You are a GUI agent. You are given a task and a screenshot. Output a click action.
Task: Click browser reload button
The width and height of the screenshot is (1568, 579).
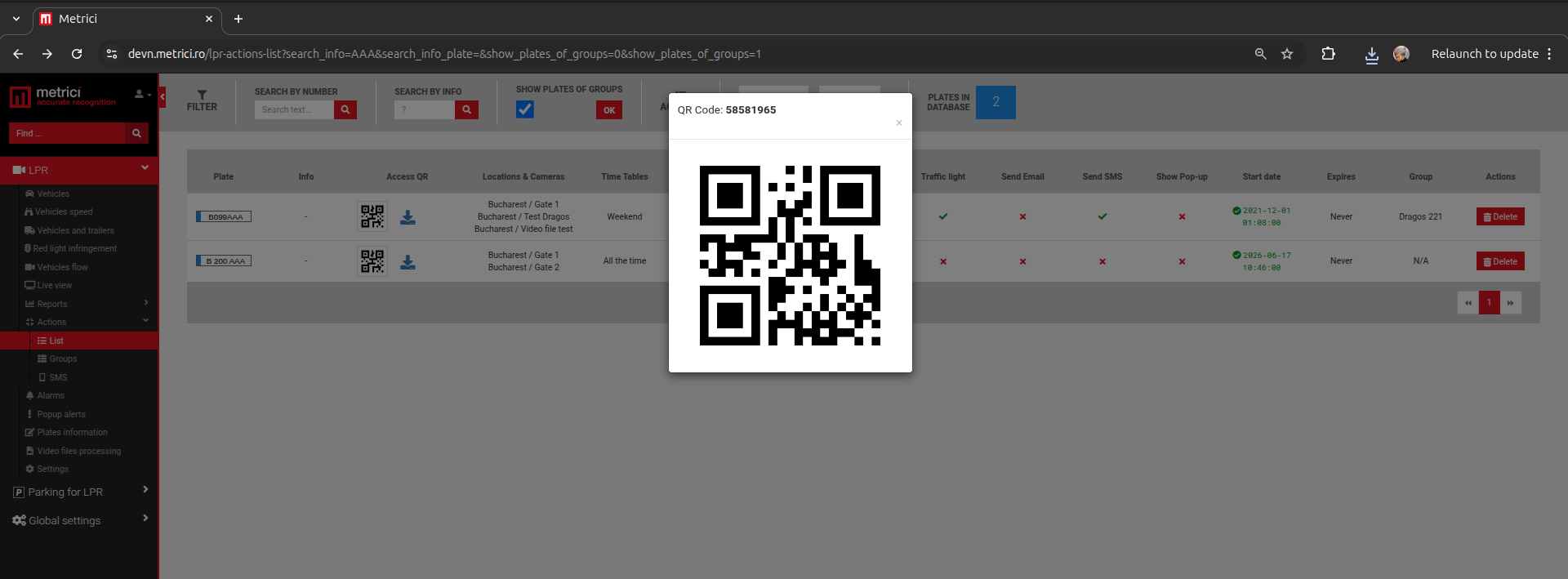[77, 54]
